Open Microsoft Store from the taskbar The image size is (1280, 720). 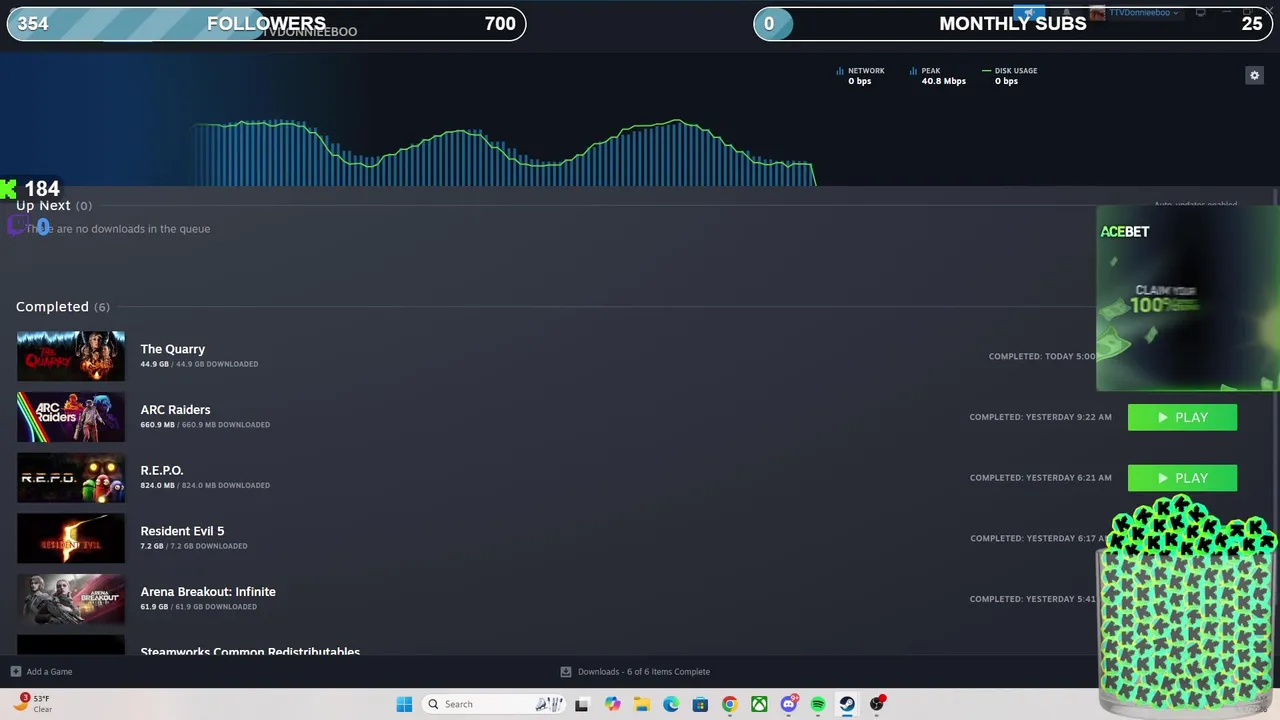(x=700, y=704)
